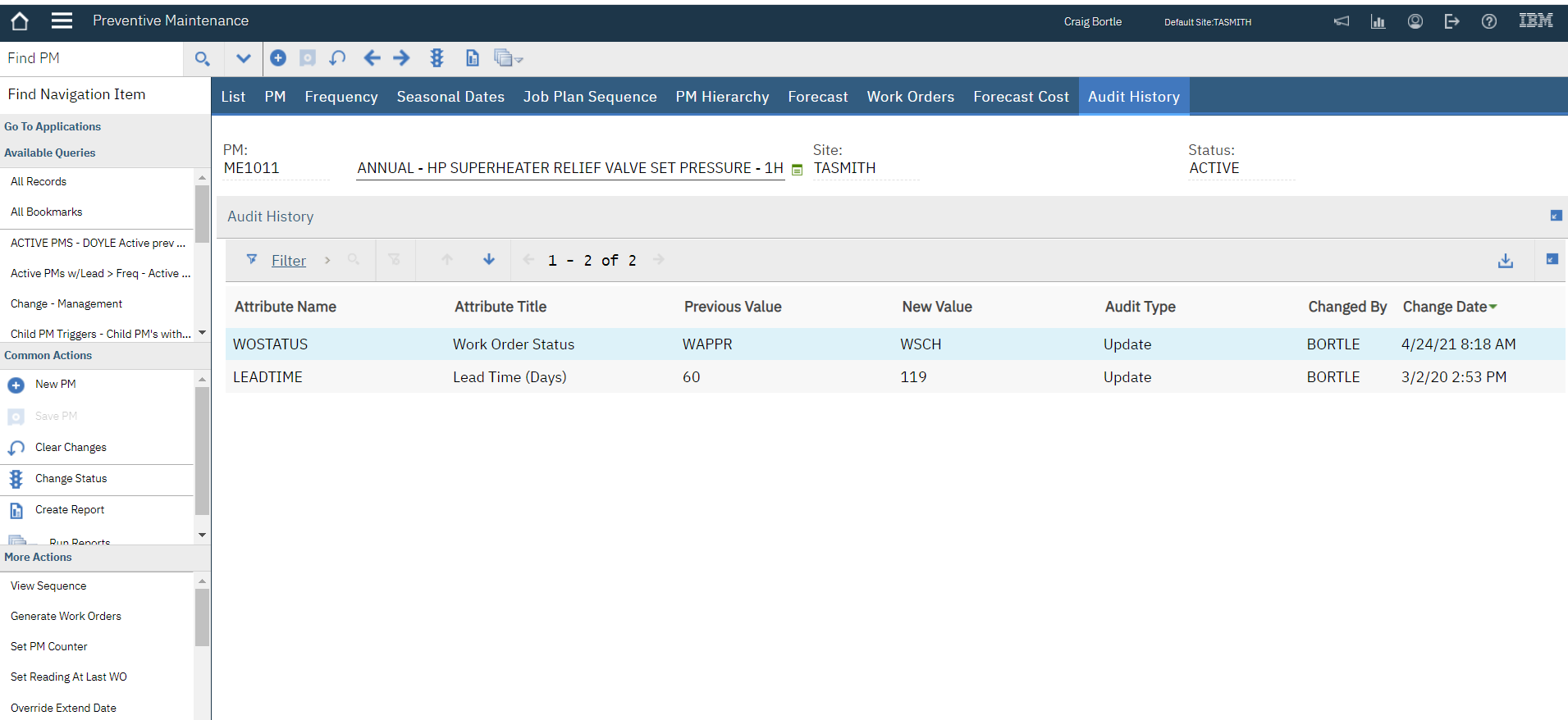
Task: Click the New PM action in sidebar
Action: pos(56,384)
